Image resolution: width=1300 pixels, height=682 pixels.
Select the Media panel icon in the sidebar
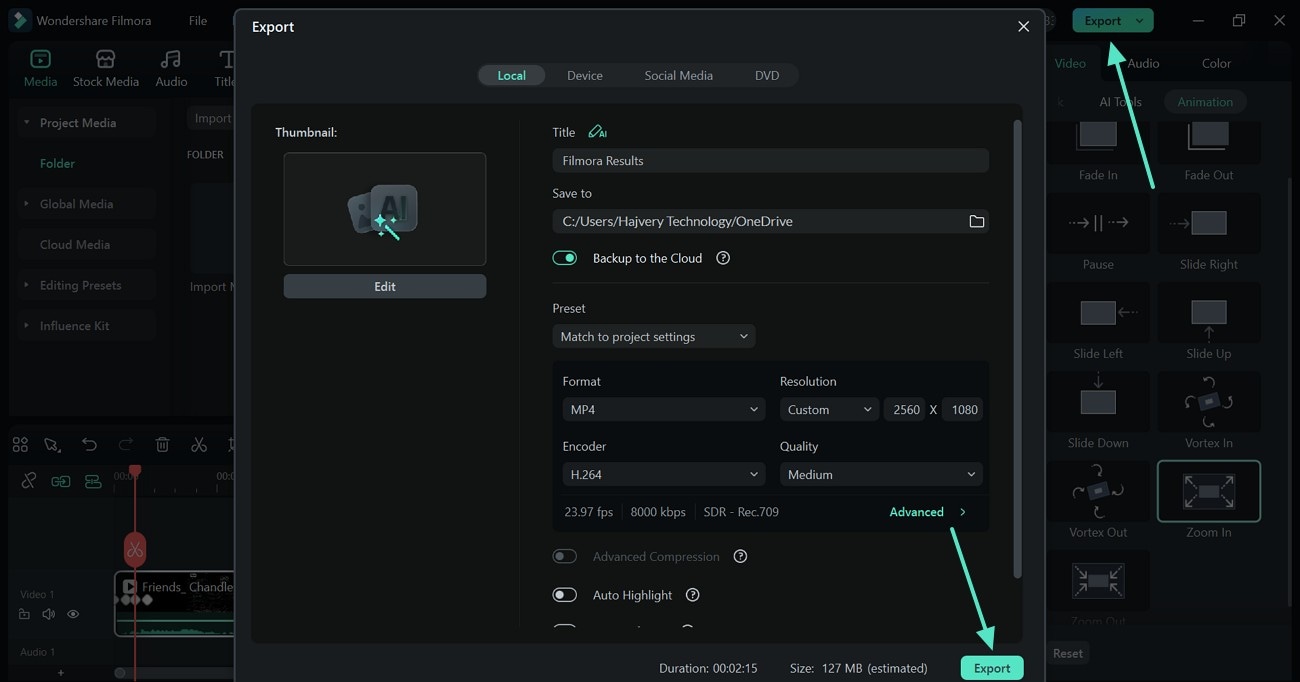pos(39,58)
